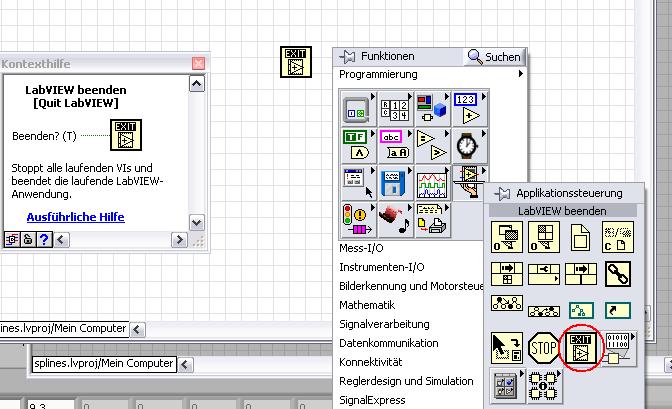Open the Array subpalette with R C 1234 icon
The height and width of the screenshot is (409, 672).
[x=395, y=109]
